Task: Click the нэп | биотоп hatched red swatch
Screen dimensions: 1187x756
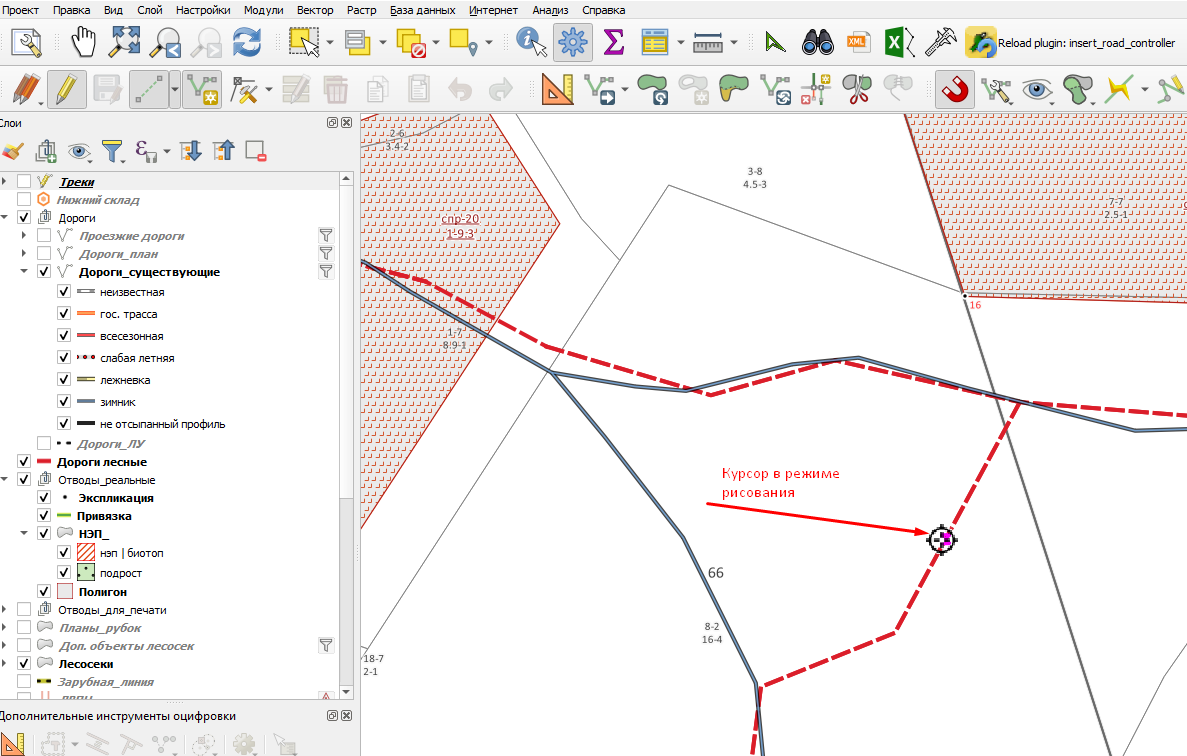Action: point(86,552)
